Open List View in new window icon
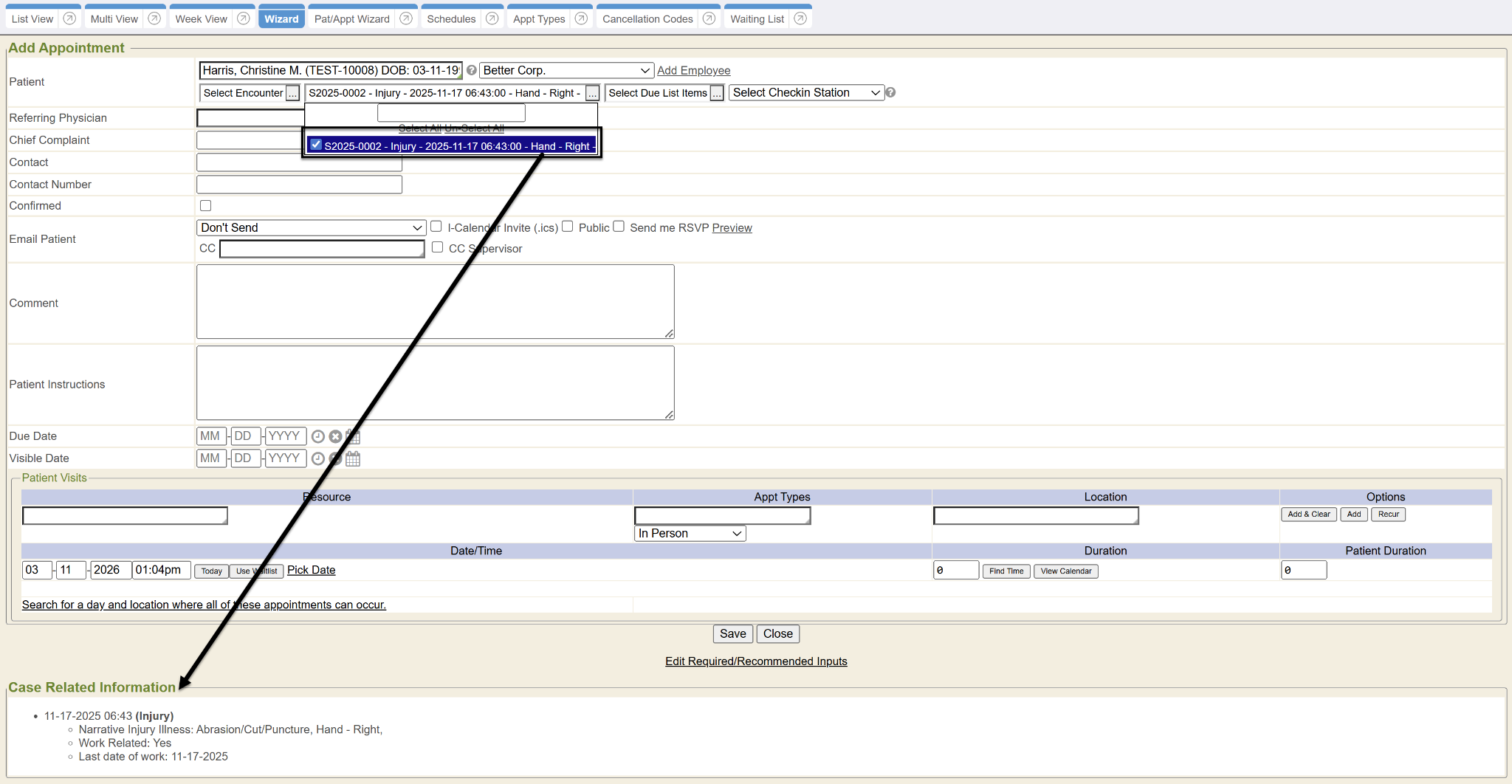The width and height of the screenshot is (1512, 784). coord(69,18)
